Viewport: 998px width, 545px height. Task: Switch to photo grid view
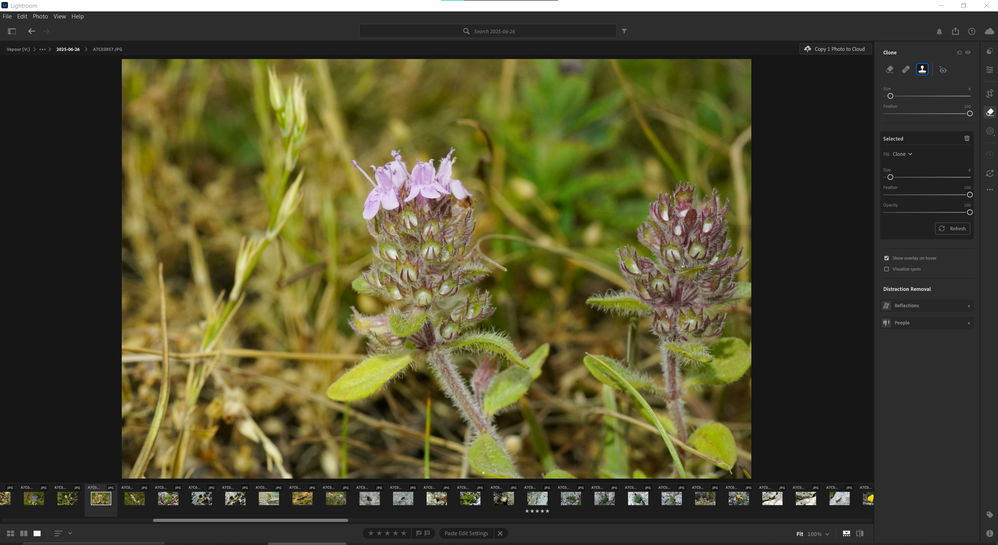coord(10,533)
